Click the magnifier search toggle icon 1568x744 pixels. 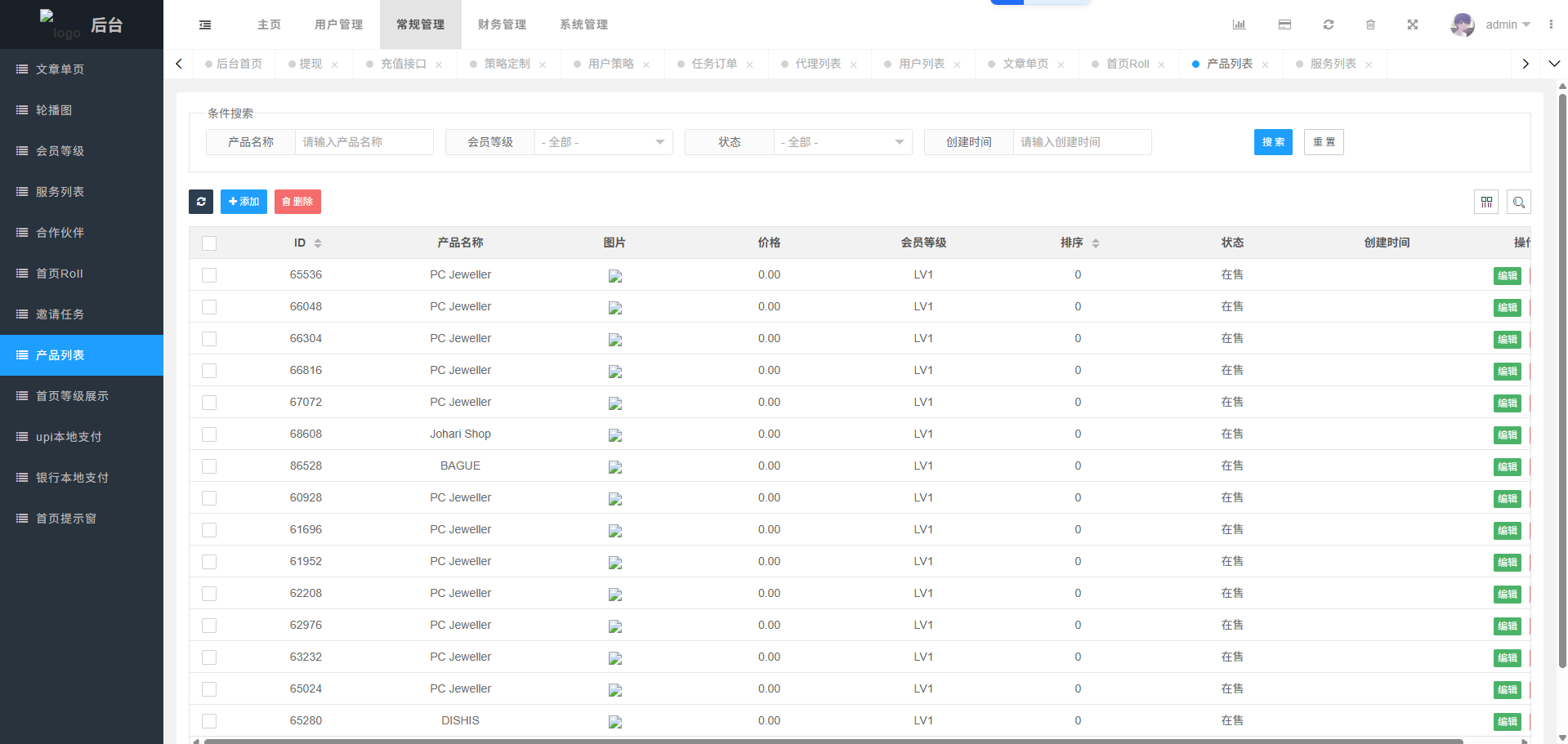tap(1518, 202)
